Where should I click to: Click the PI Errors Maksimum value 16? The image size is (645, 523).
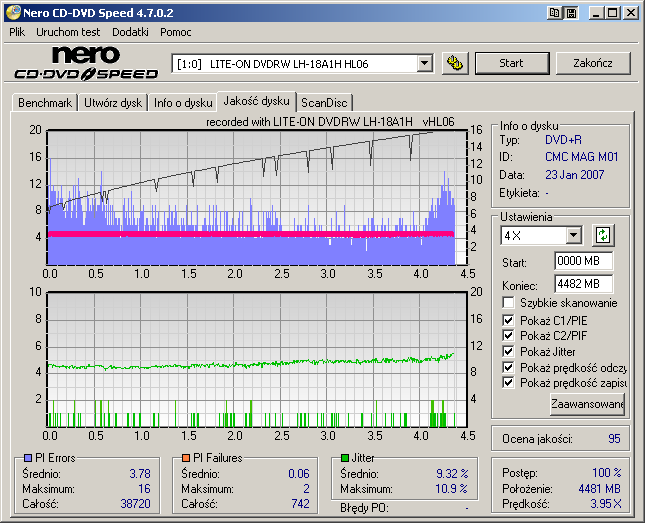pyautogui.click(x=144, y=488)
